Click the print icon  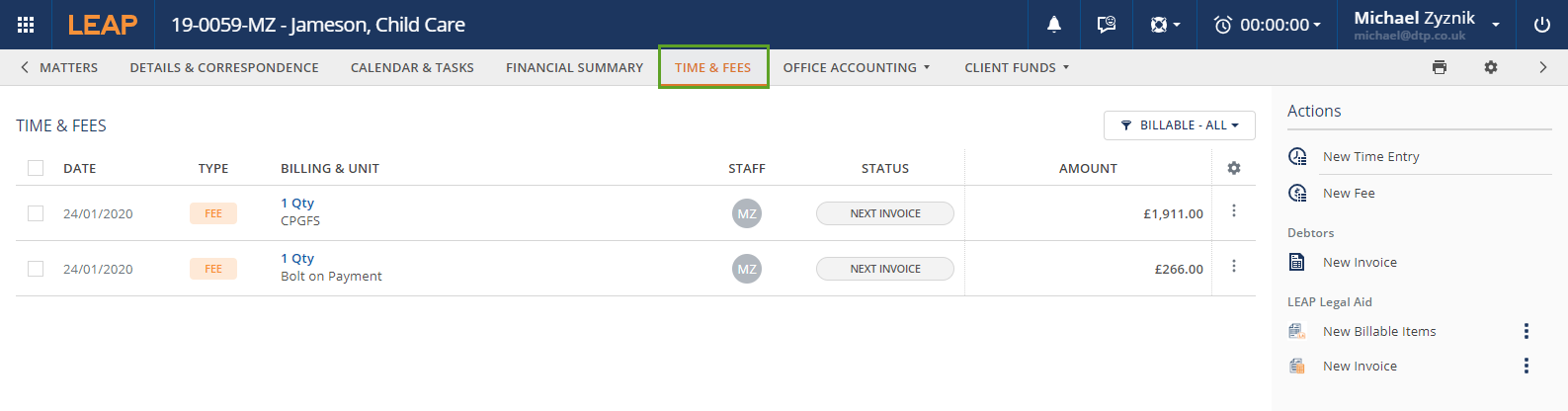pyautogui.click(x=1440, y=67)
